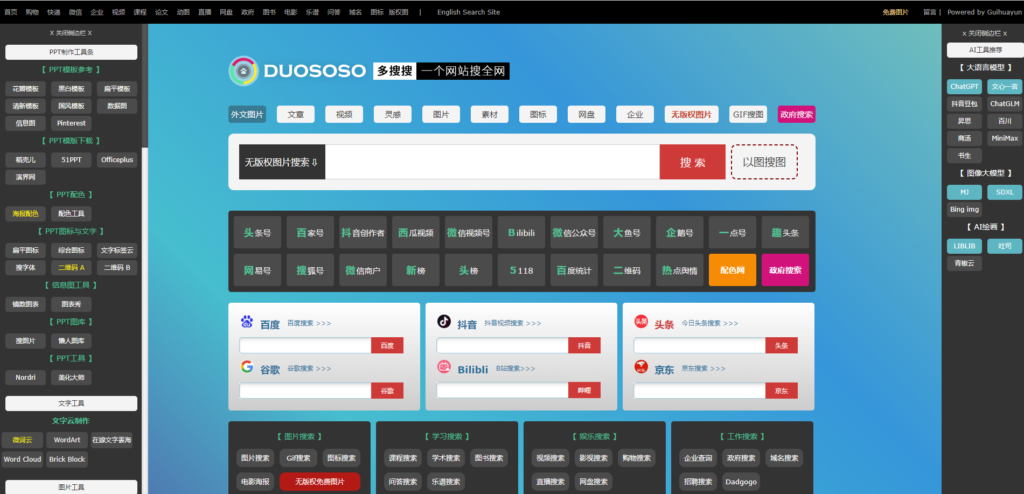Click the Baidu paw icon

[x=247, y=321]
